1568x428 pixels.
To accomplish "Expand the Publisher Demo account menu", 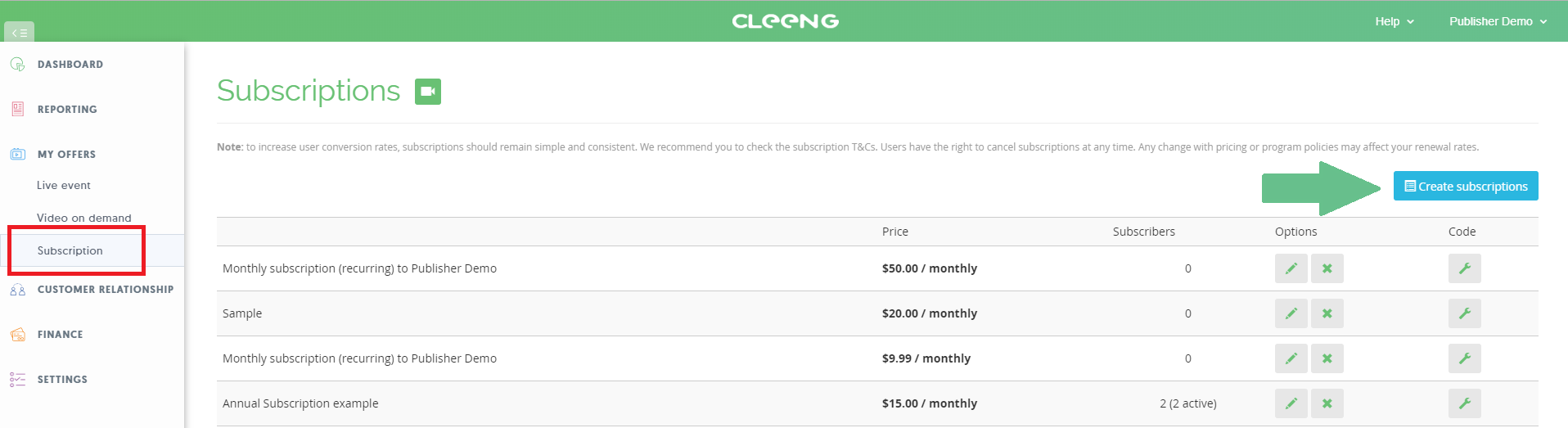I will 1498,21.
